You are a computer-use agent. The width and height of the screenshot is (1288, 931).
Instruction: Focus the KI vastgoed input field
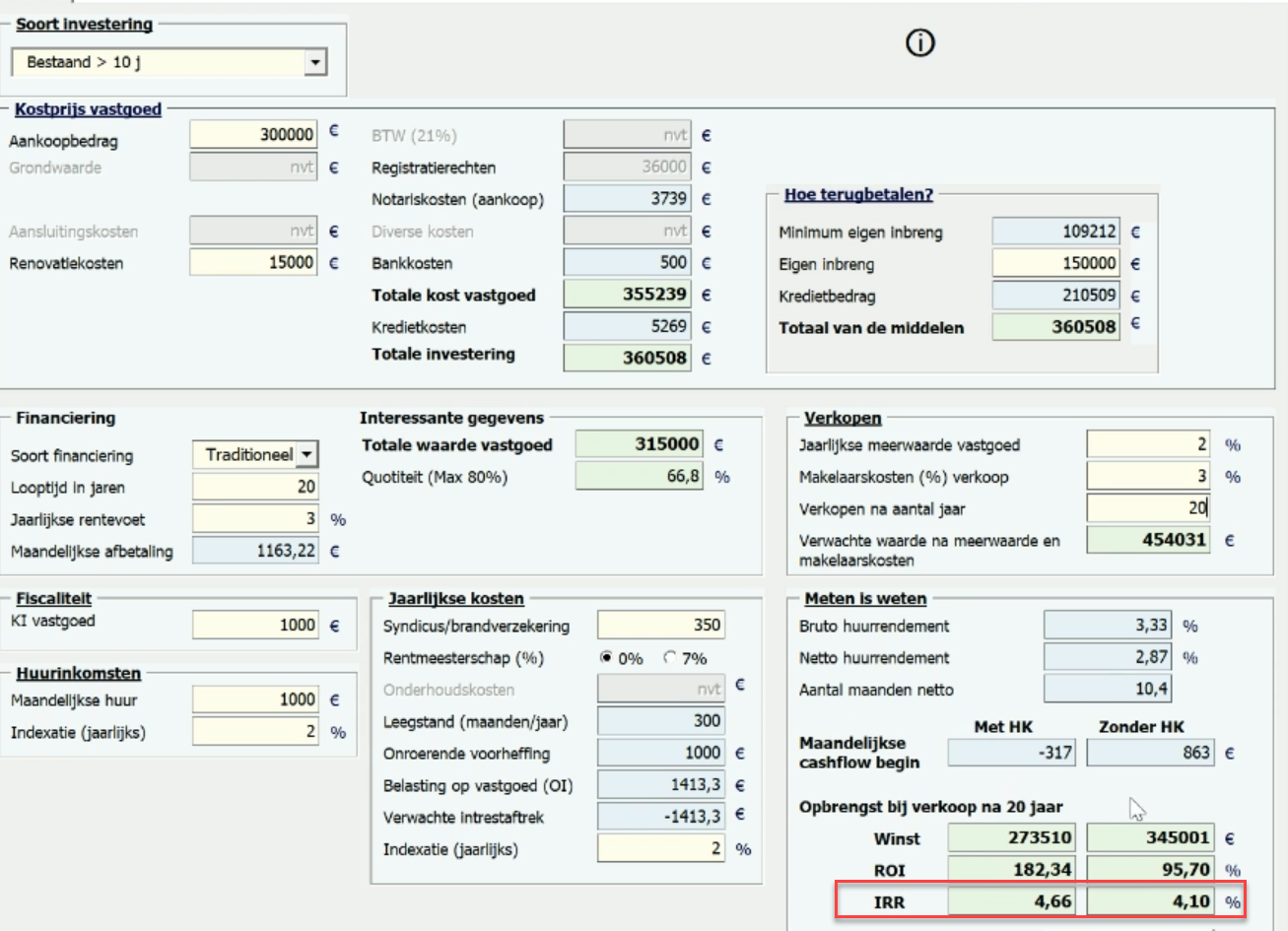tap(255, 625)
